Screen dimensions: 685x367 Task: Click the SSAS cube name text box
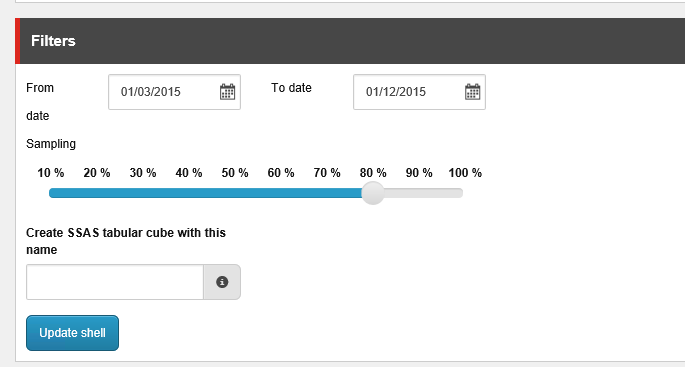point(115,282)
